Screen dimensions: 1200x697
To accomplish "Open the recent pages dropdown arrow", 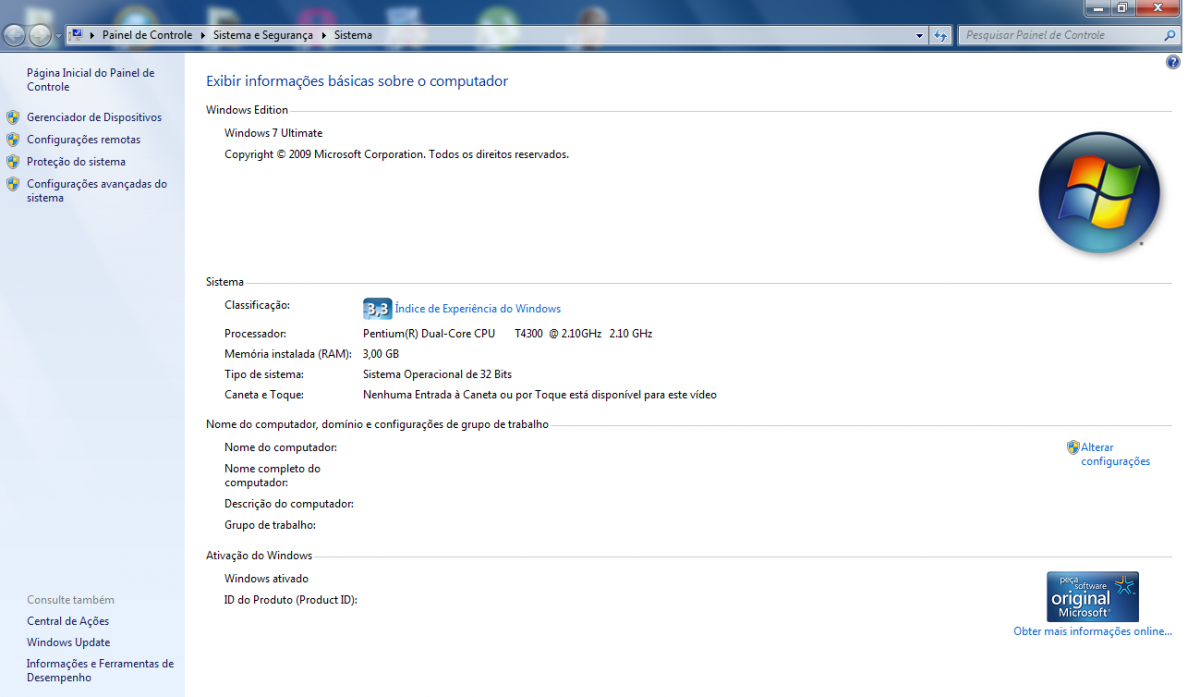I will [x=58, y=36].
